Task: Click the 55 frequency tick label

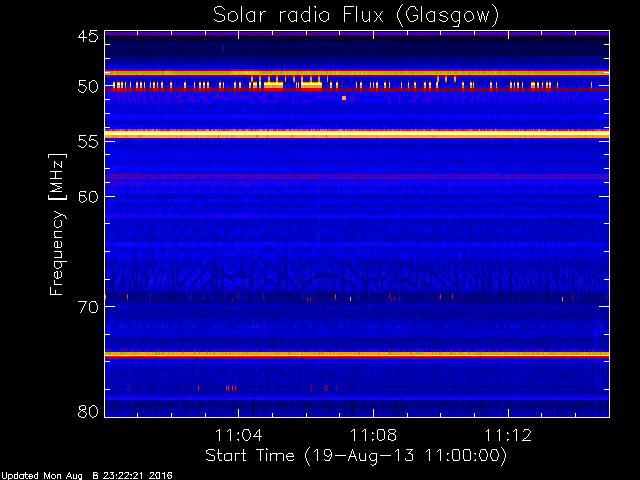Action: coord(88,142)
